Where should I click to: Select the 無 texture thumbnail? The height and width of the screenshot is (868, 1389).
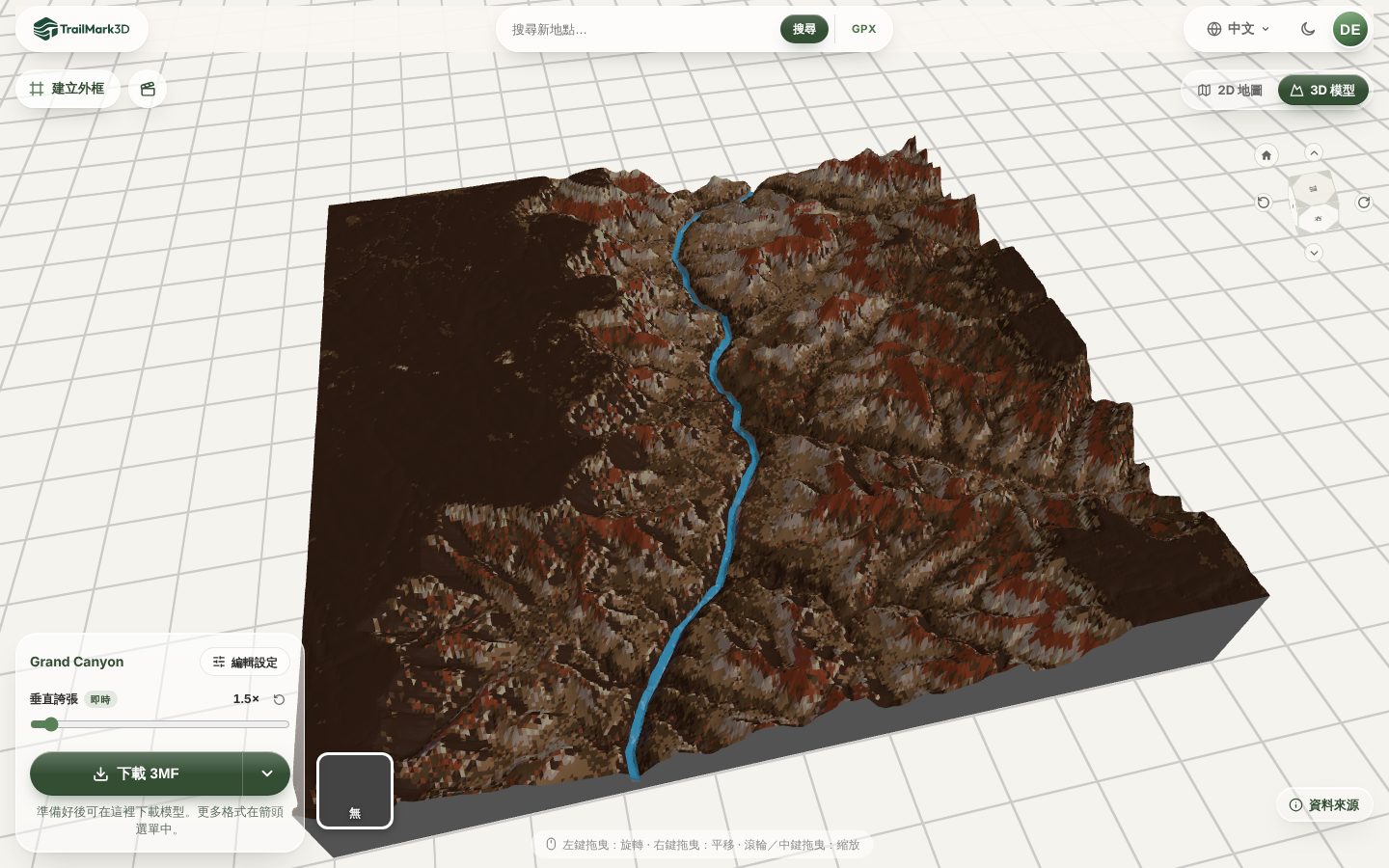355,791
